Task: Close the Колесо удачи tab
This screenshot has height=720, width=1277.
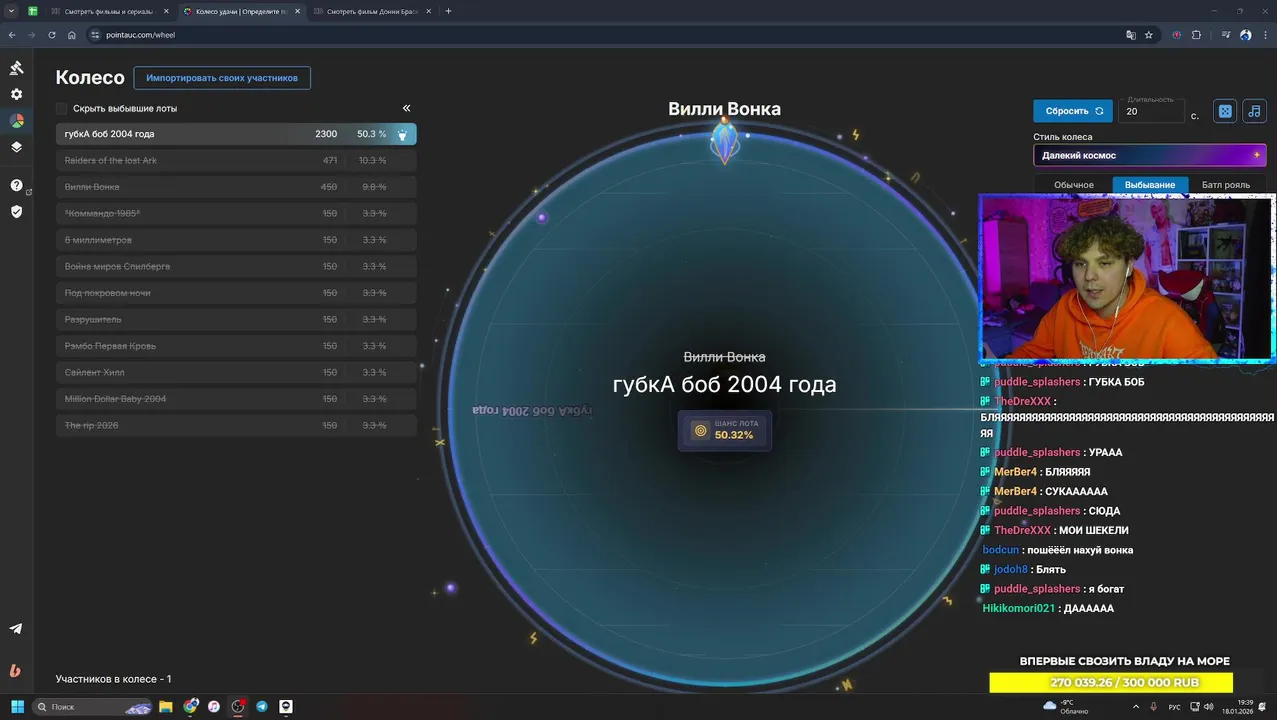Action: click(297, 11)
